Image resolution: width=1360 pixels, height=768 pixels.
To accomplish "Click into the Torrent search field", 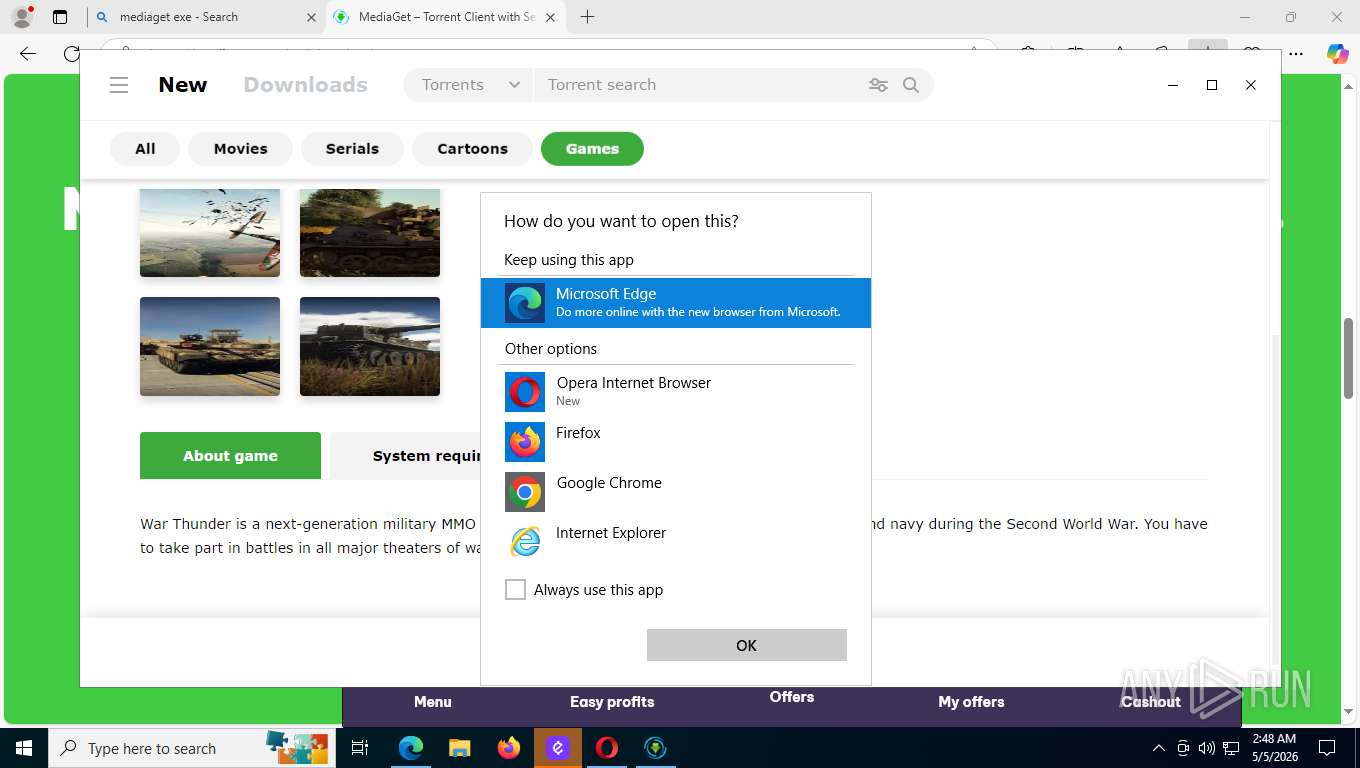I will (x=700, y=85).
